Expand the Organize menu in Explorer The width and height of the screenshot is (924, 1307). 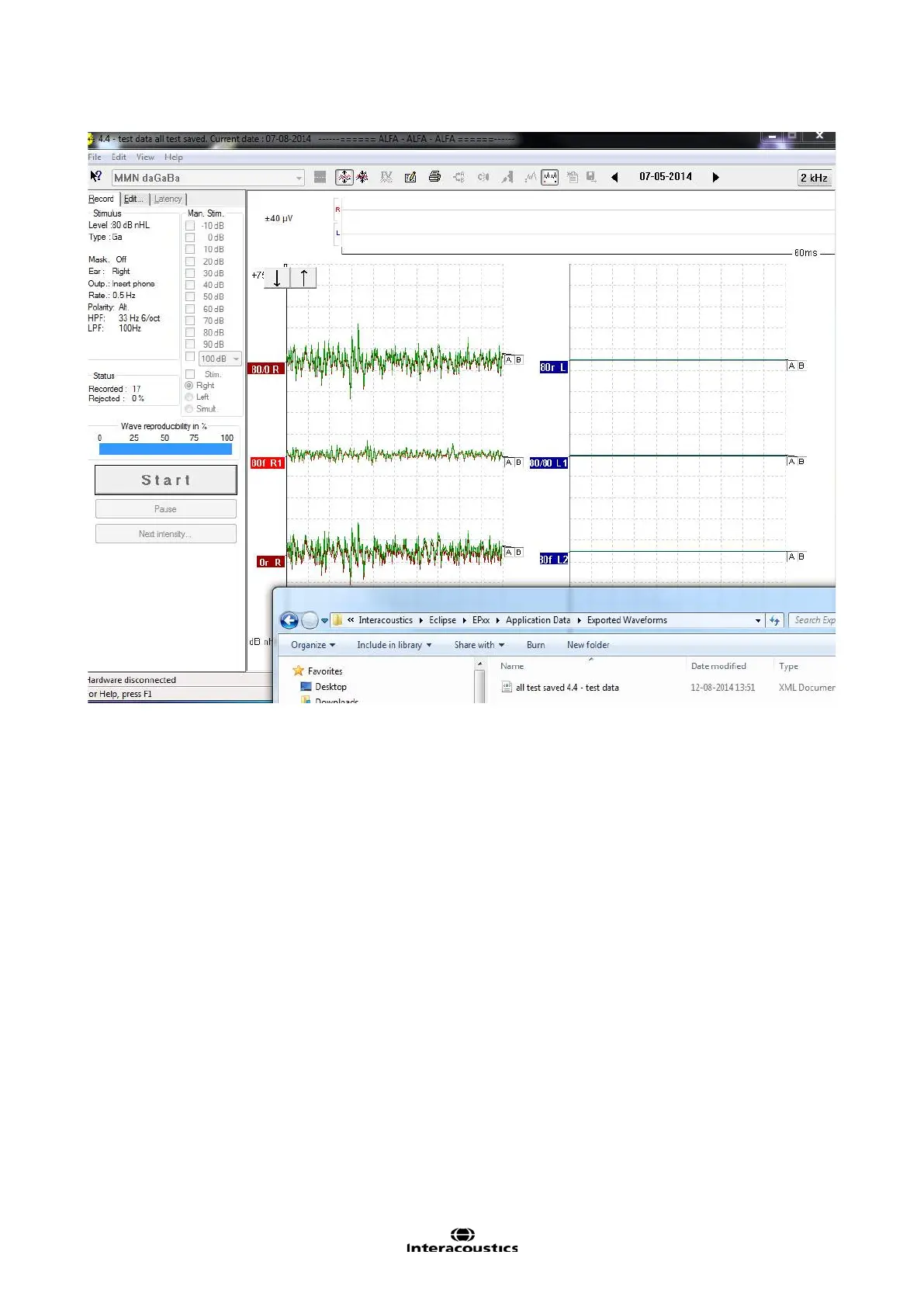pos(313,645)
